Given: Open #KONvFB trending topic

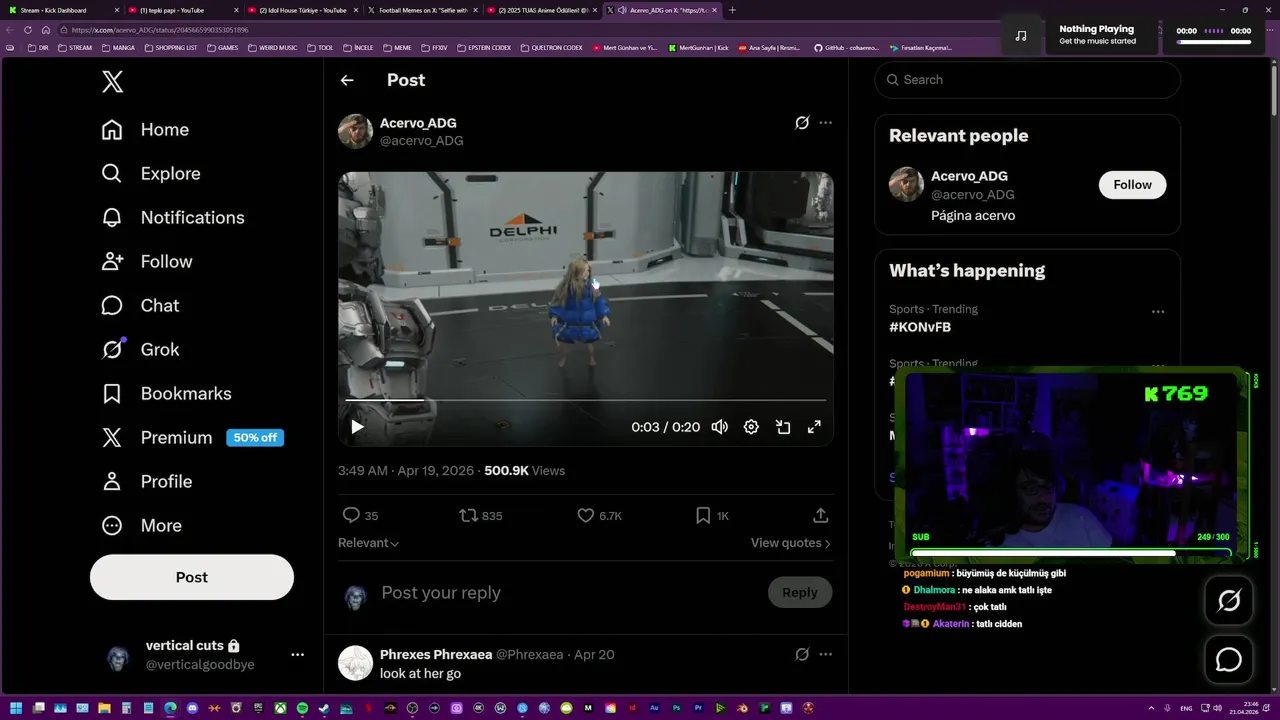Looking at the screenshot, I should 920,327.
